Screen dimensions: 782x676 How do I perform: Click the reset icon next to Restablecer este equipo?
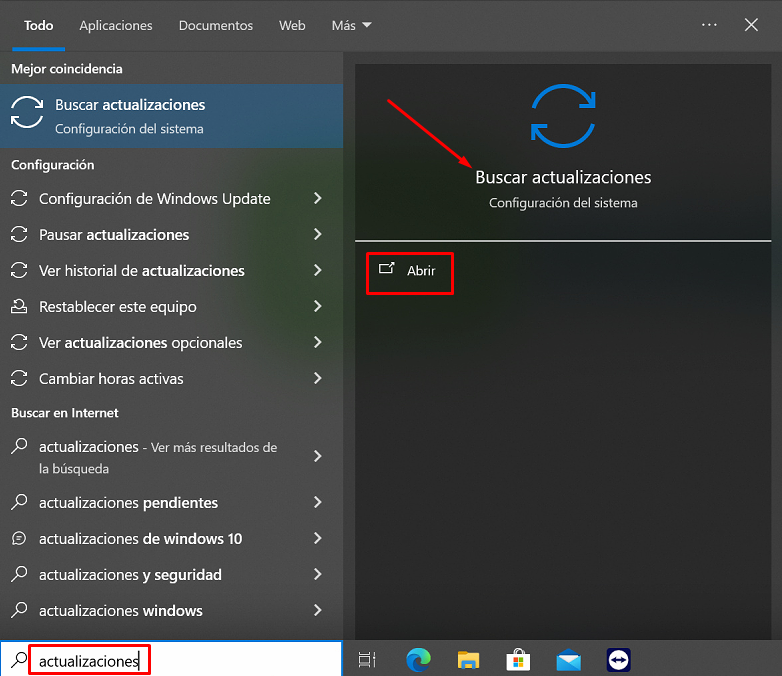click(x=19, y=306)
